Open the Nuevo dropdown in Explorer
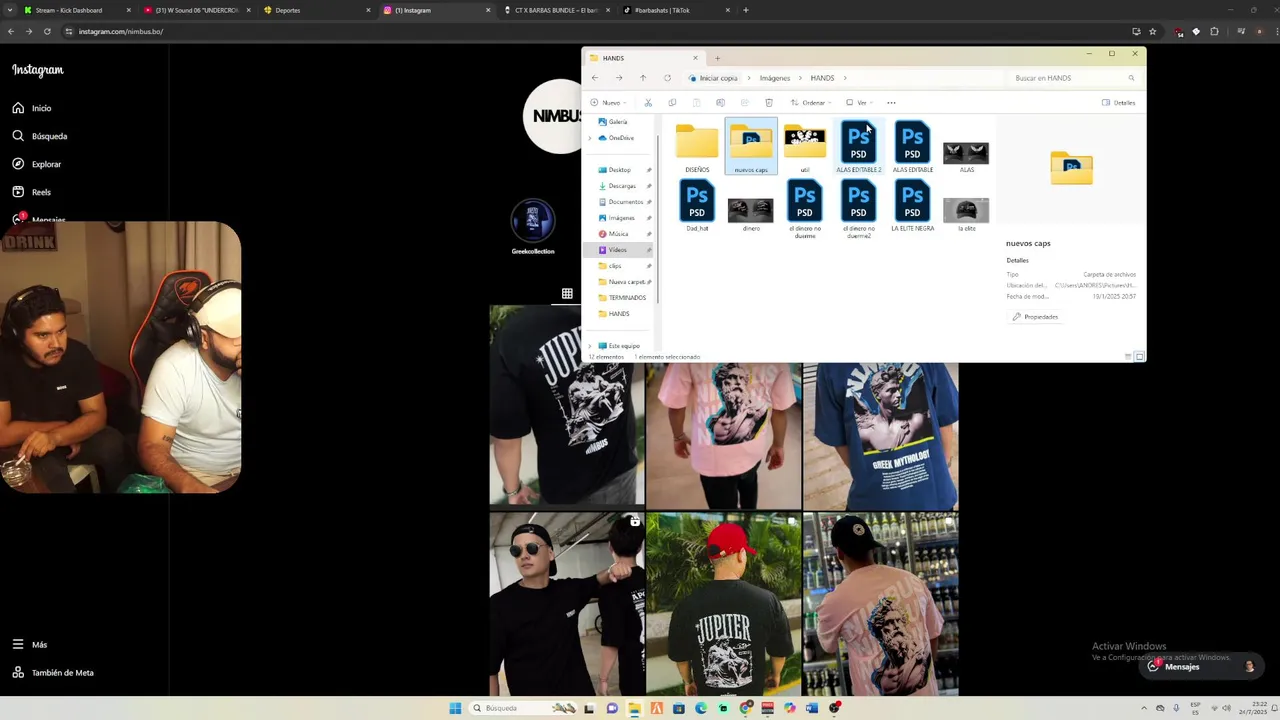The image size is (1280, 720). coord(609,102)
